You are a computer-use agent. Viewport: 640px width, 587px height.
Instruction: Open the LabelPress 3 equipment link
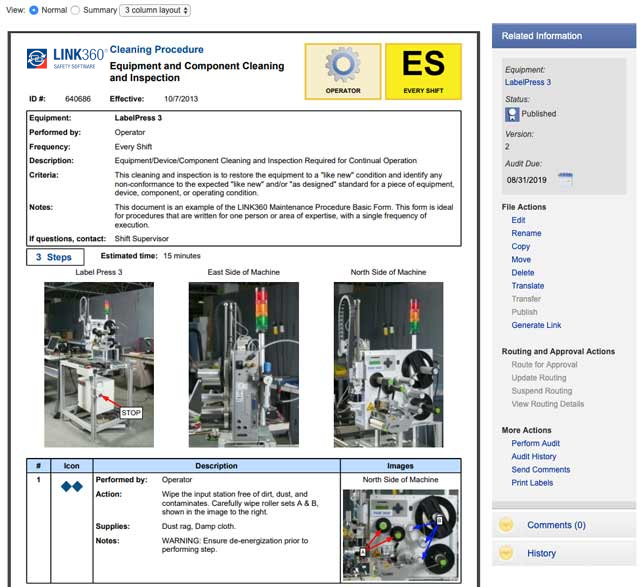(528, 82)
